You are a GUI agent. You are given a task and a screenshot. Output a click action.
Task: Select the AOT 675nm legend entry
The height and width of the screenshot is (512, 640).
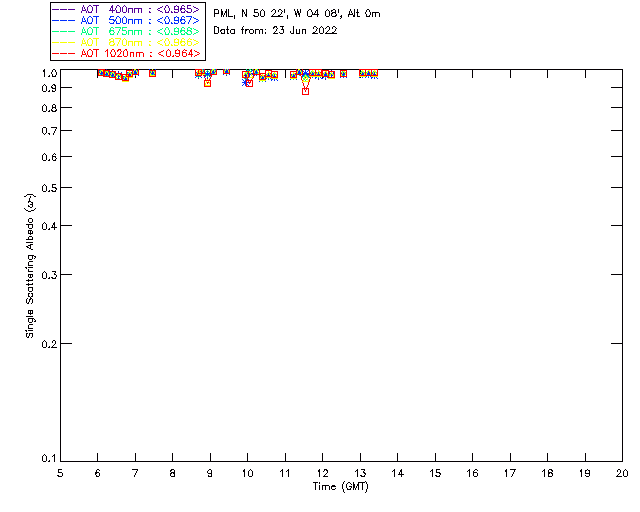pyautogui.click(x=126, y=31)
